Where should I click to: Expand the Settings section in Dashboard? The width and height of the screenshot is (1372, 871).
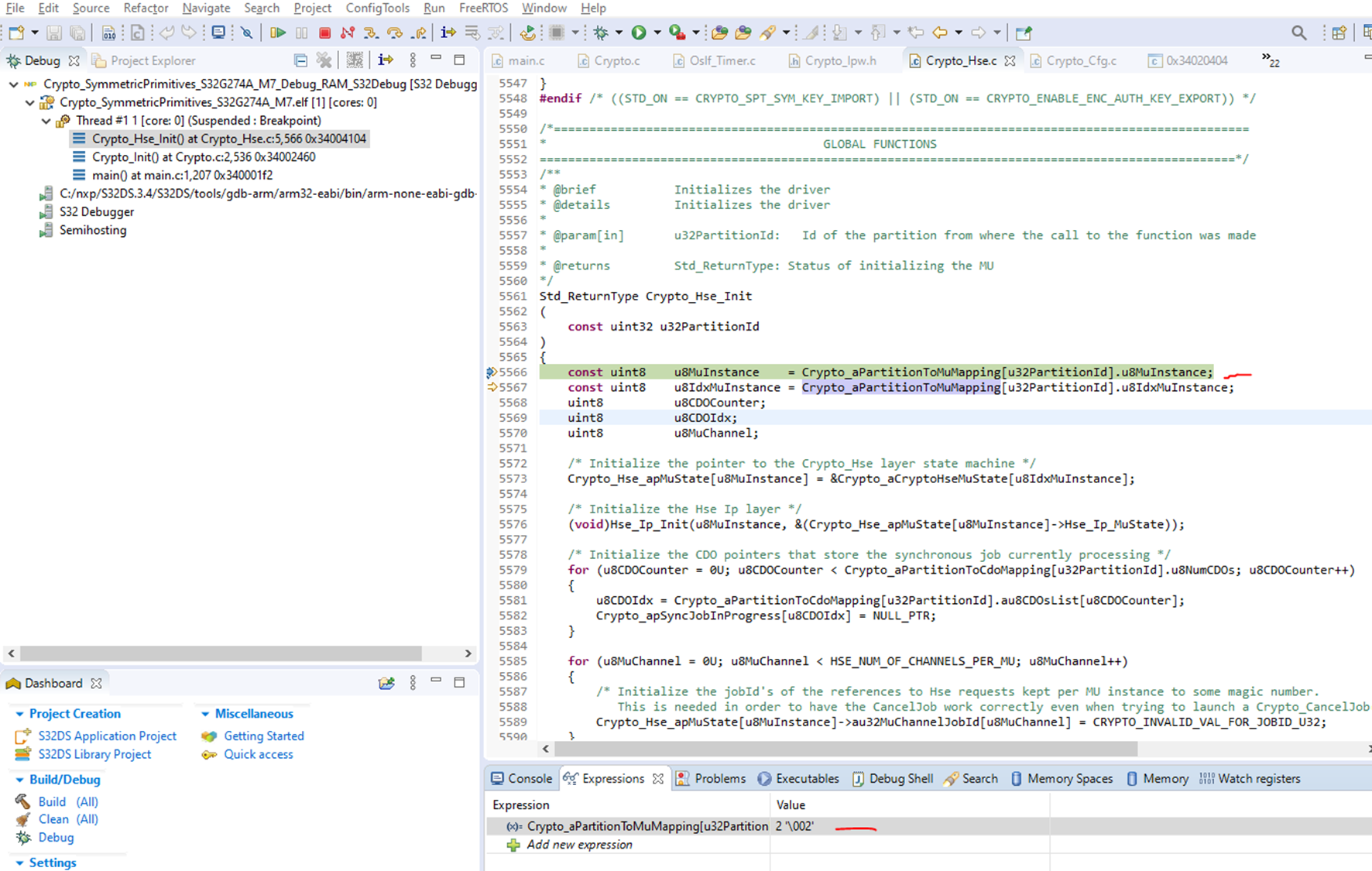pos(19,862)
